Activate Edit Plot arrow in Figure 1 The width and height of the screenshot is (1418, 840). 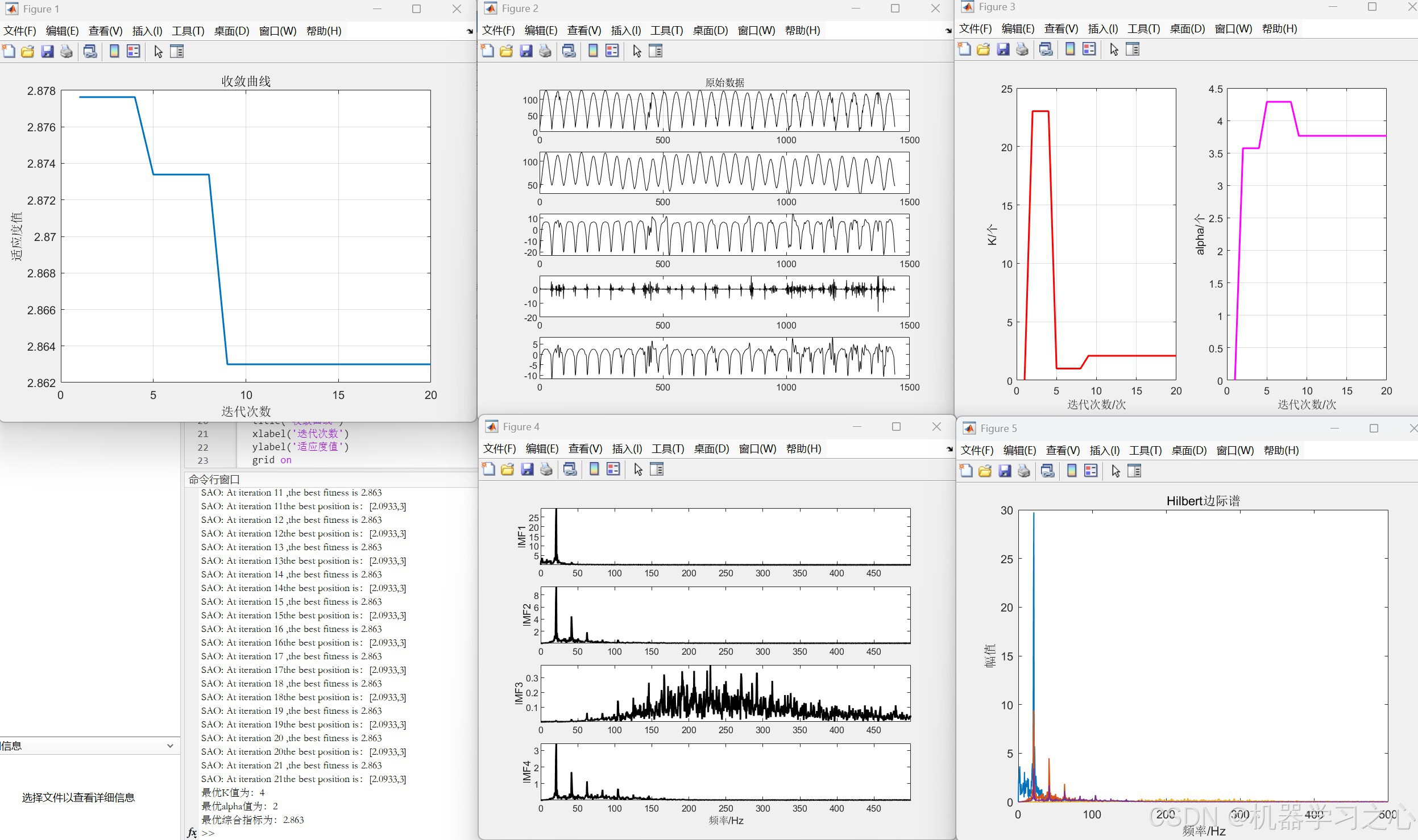pyautogui.click(x=159, y=52)
